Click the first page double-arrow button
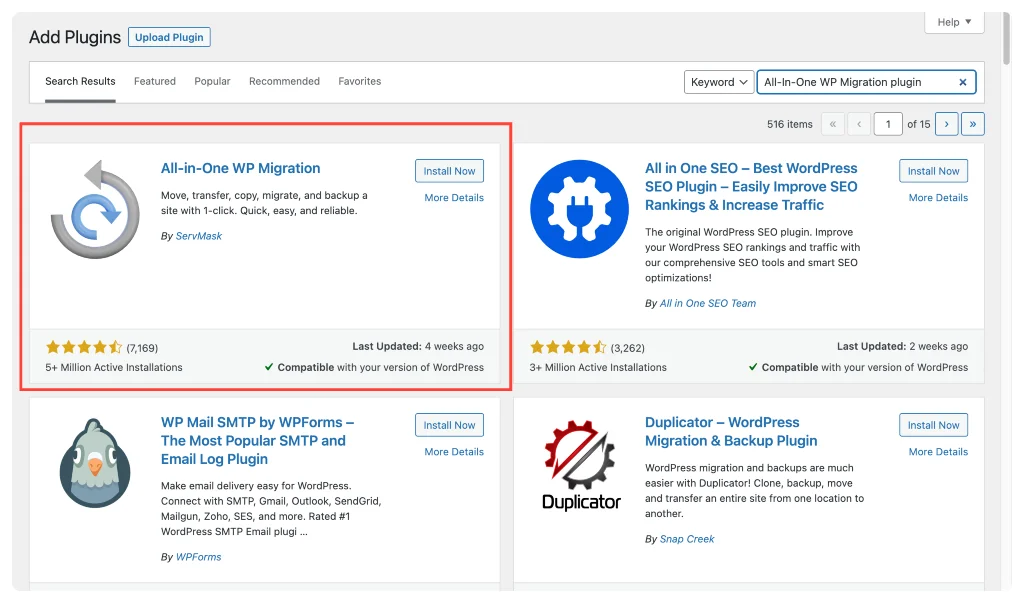The height and width of the screenshot is (603, 1024). pyautogui.click(x=833, y=124)
